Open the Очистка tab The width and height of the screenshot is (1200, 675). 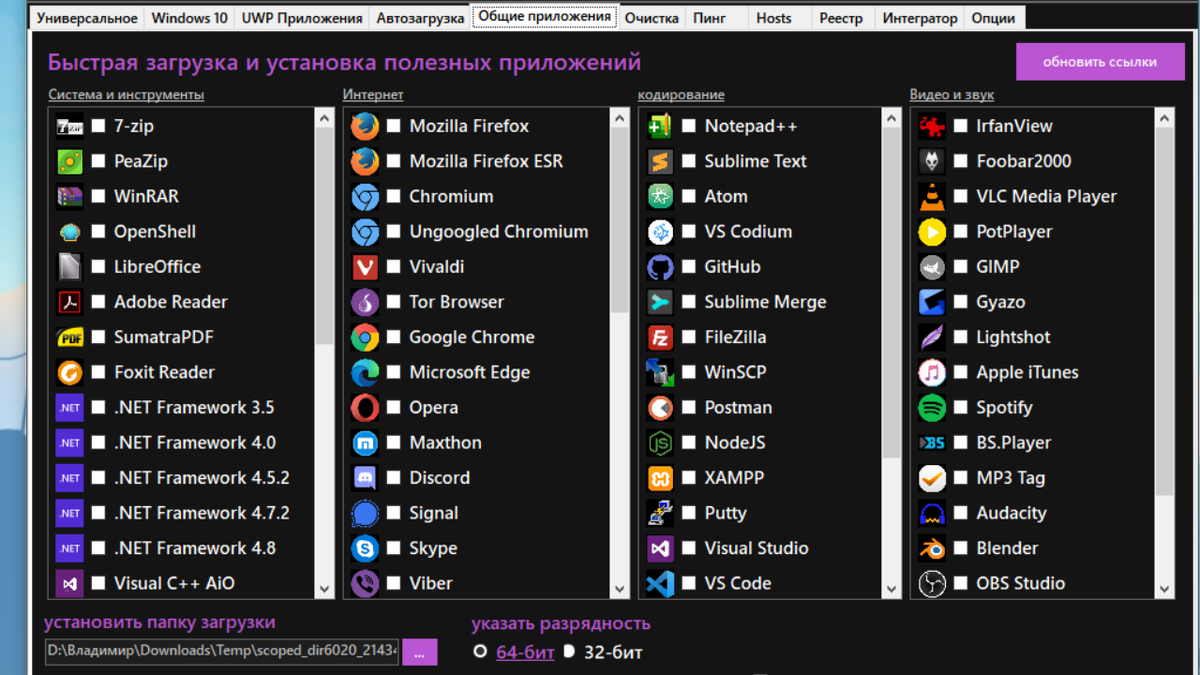pyautogui.click(x=651, y=18)
